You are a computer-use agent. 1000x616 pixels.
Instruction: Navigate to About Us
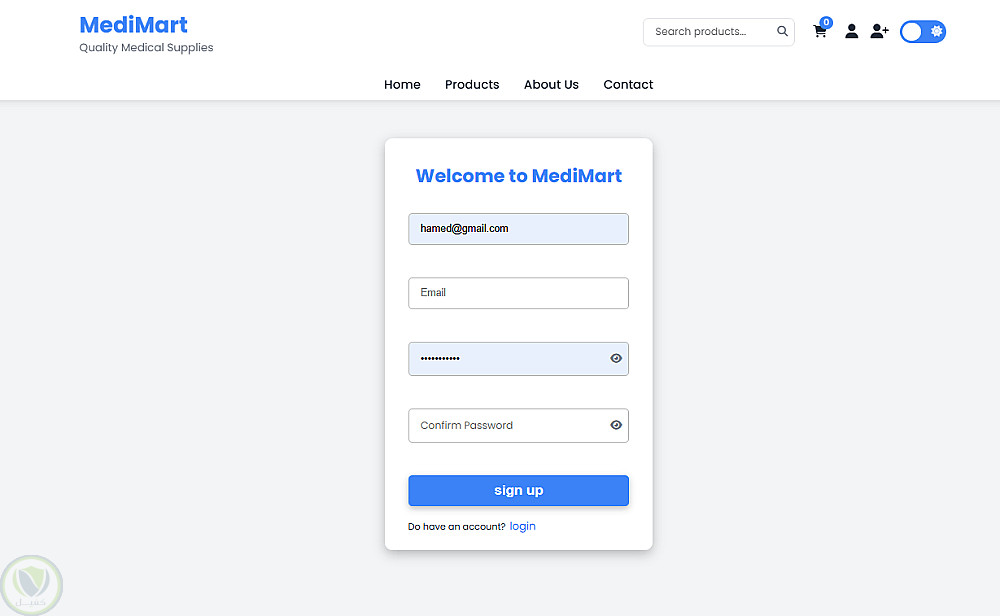551,85
